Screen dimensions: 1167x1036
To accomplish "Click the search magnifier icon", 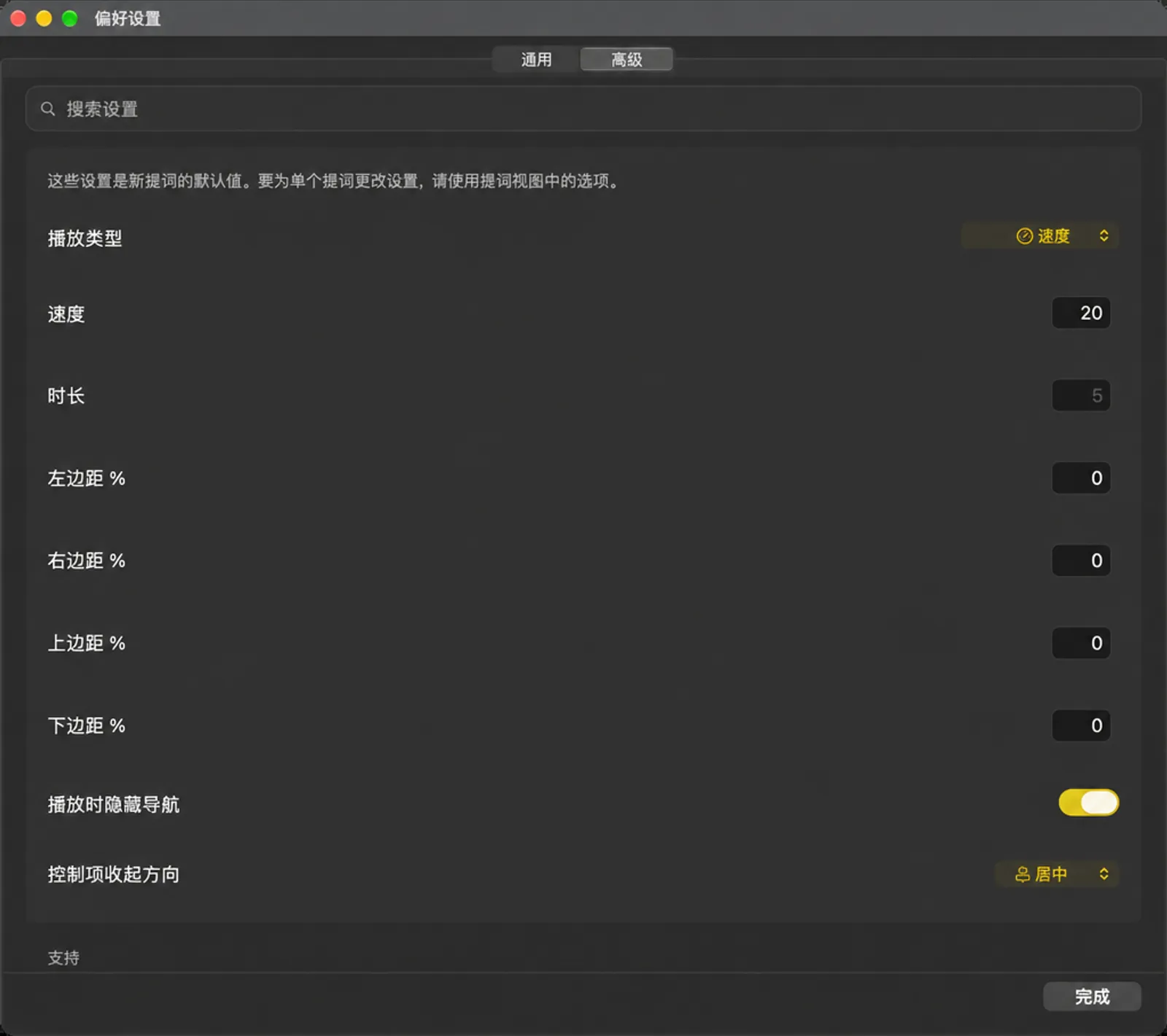I will tap(48, 109).
